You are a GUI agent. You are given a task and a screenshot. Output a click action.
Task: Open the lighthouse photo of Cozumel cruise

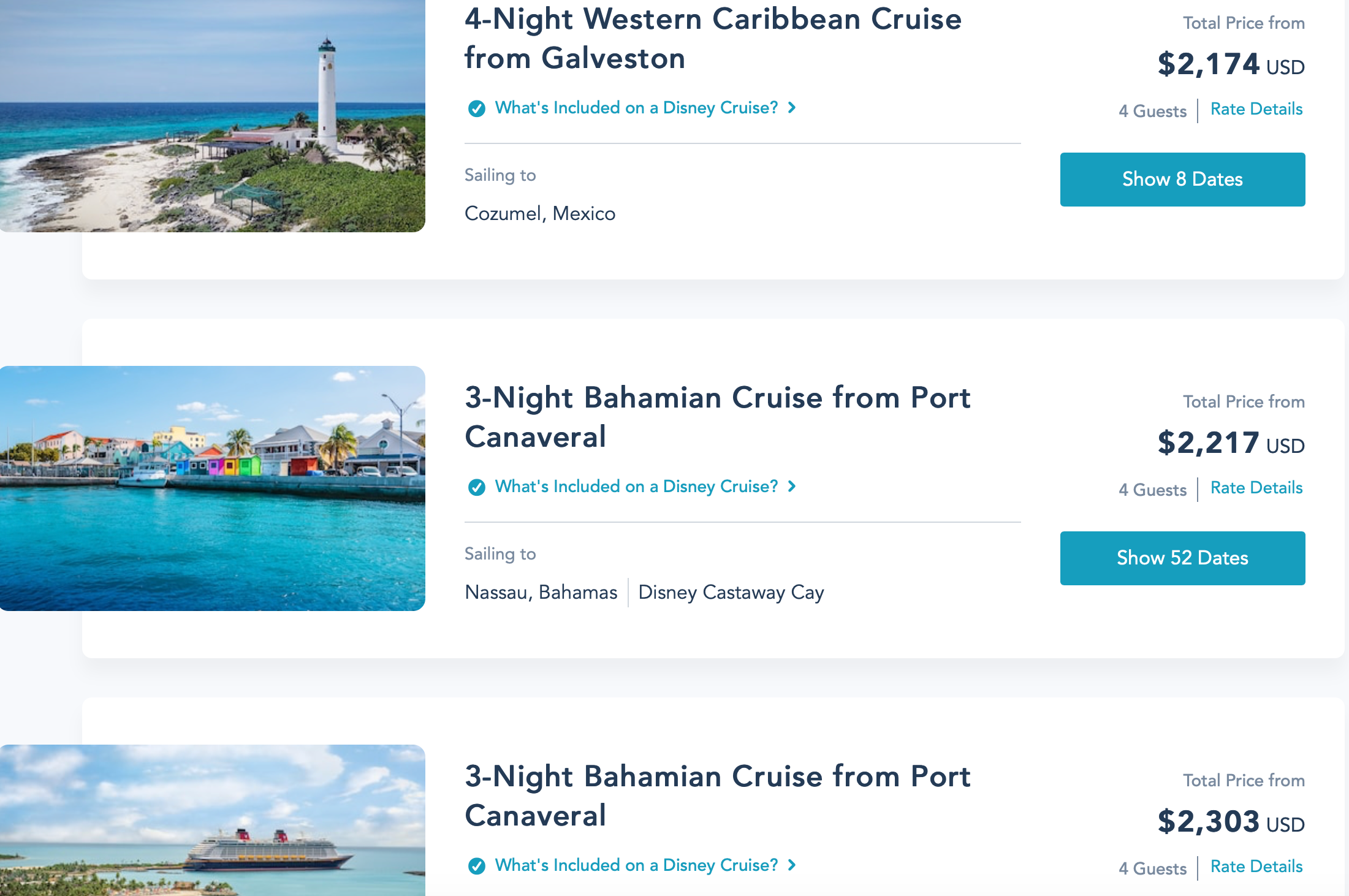point(212,116)
